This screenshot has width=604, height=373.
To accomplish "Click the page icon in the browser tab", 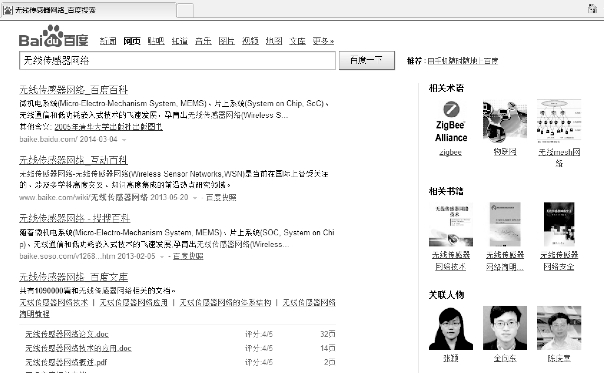I will click(x=7, y=10).
